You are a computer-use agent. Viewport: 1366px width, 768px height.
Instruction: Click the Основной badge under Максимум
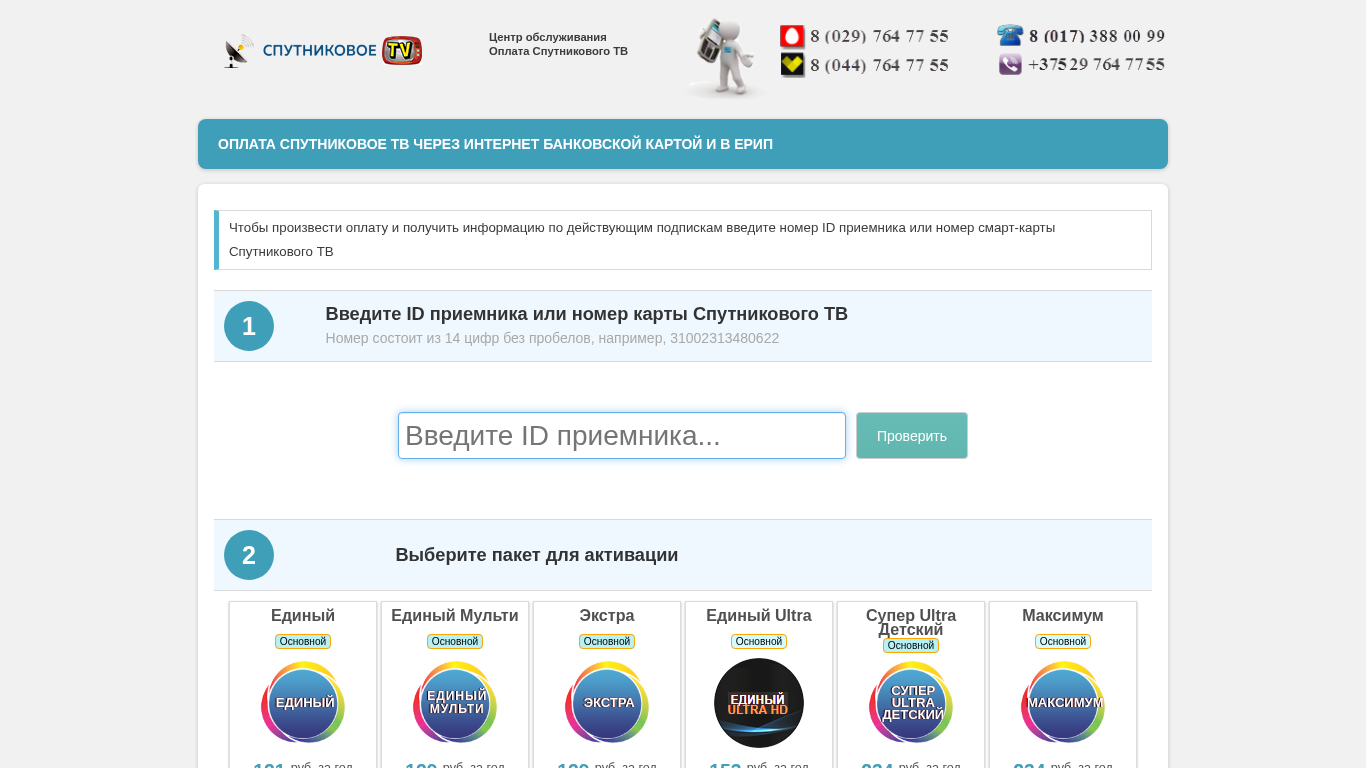(x=1063, y=642)
